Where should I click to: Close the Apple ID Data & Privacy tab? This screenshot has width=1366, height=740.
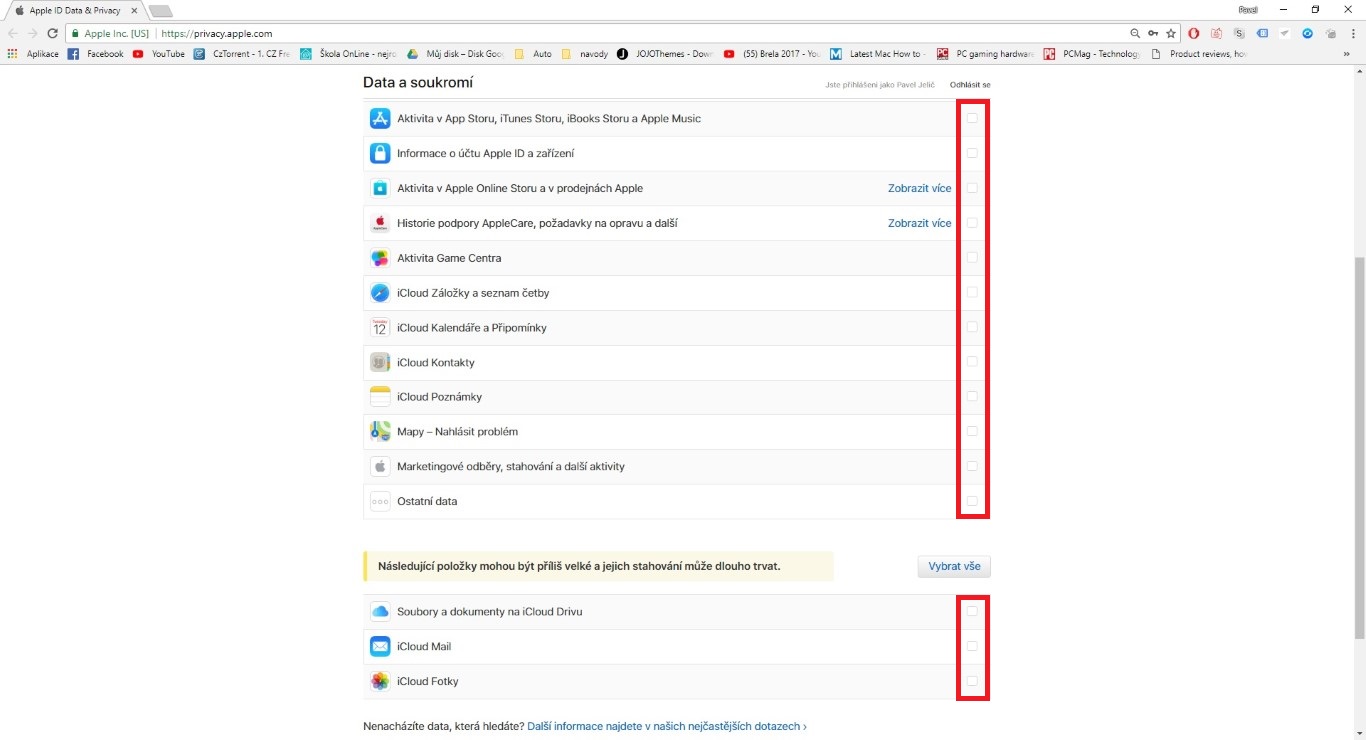134,10
